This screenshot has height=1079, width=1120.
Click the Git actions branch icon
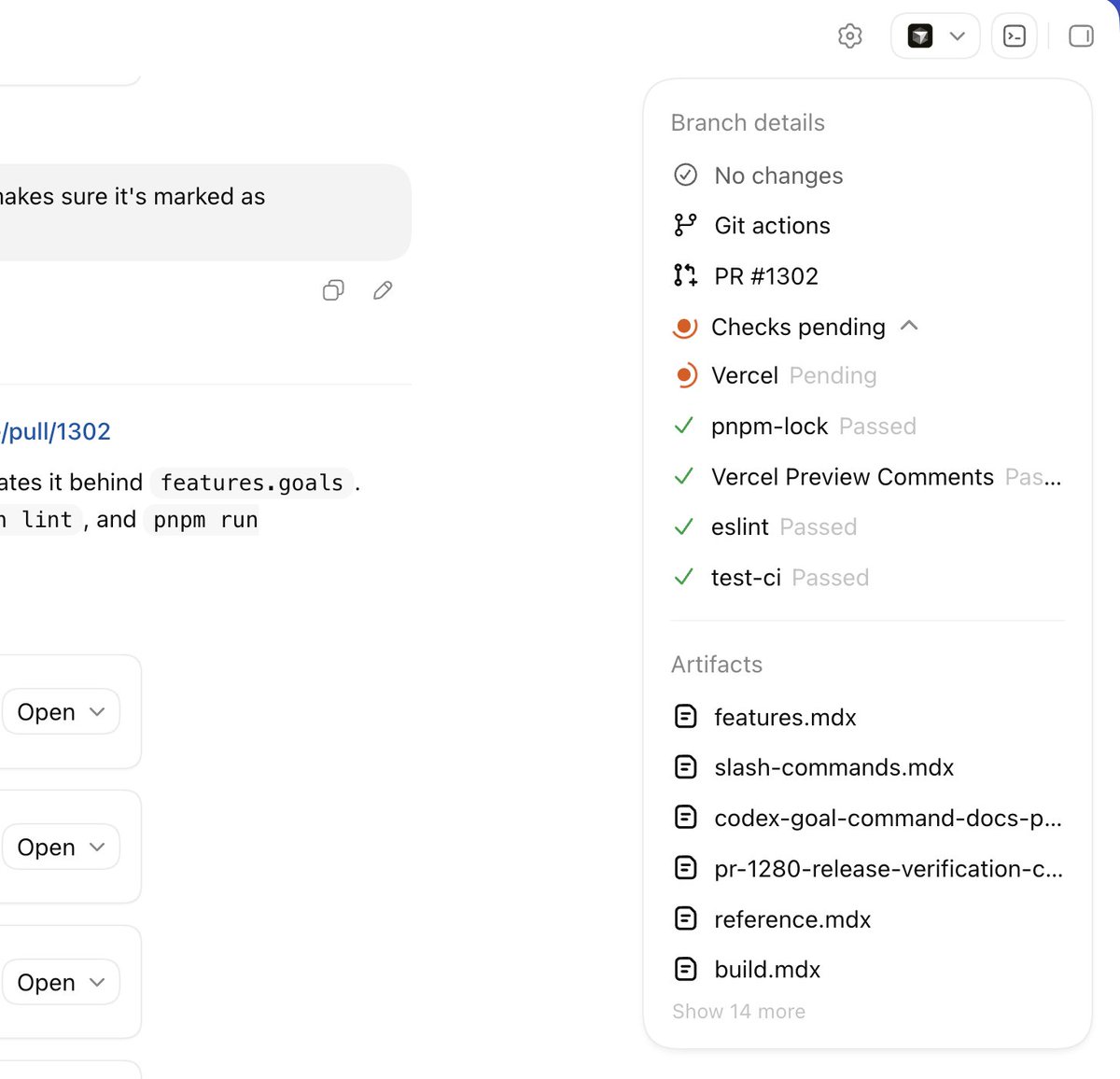click(x=685, y=225)
